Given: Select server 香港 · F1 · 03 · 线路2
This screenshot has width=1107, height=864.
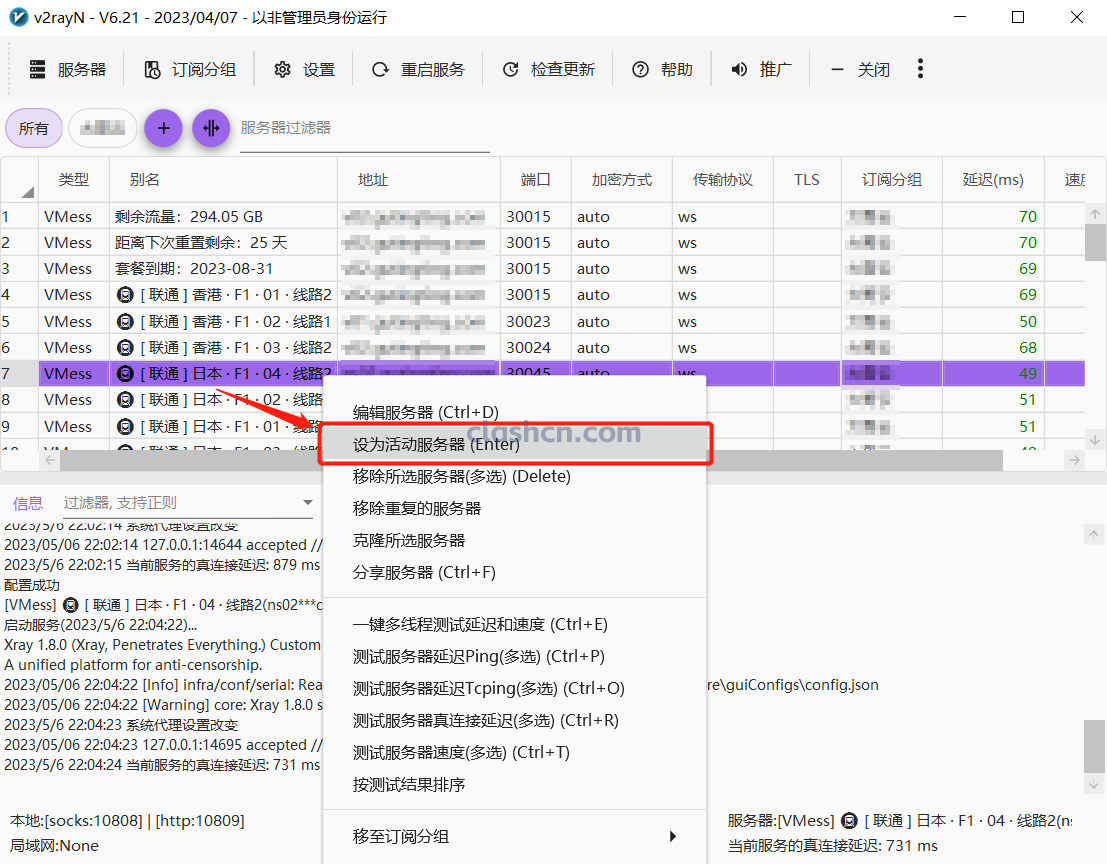Looking at the screenshot, I should tap(542, 348).
